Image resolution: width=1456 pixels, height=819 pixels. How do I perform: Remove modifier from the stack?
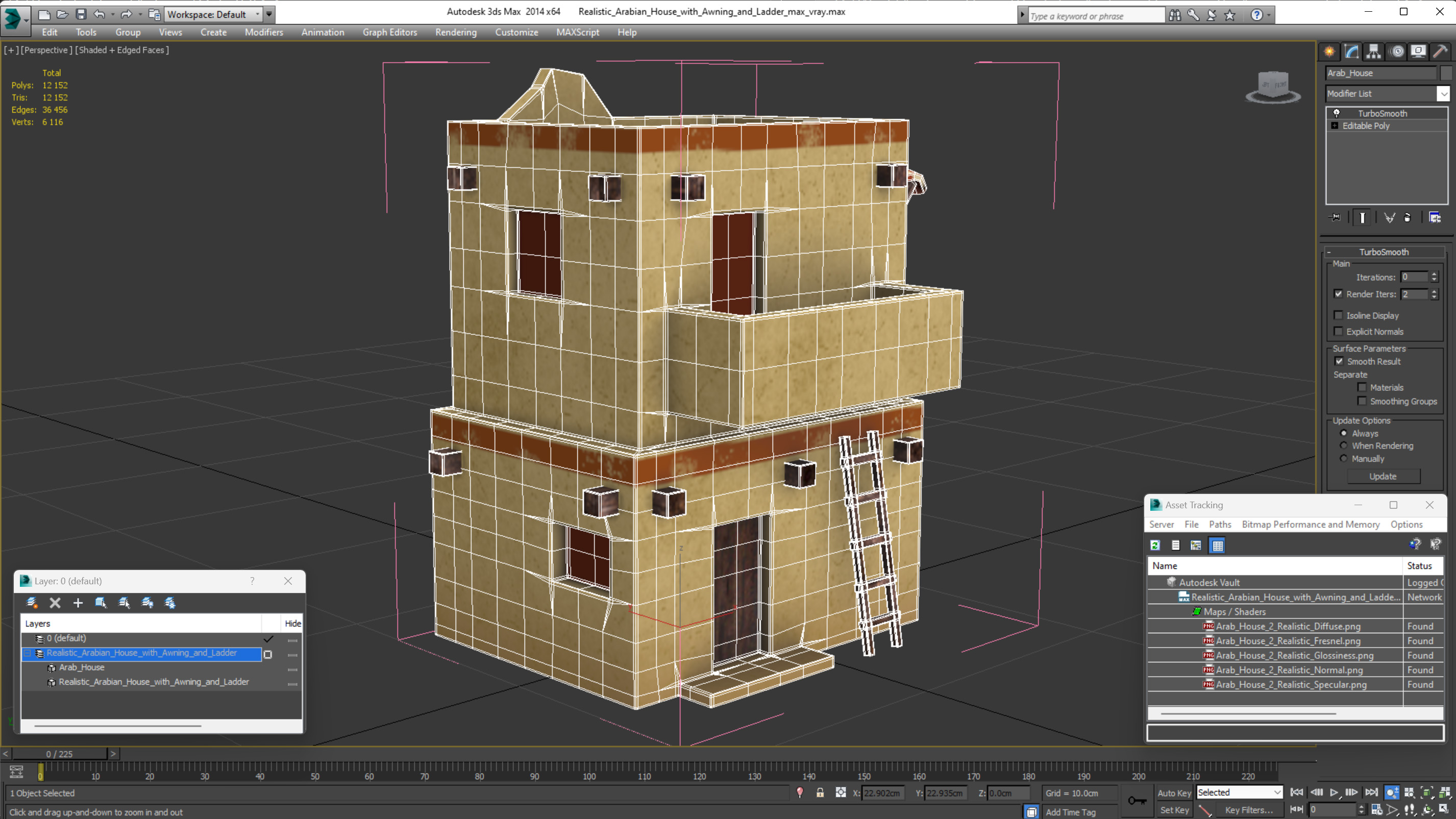pyautogui.click(x=1408, y=217)
